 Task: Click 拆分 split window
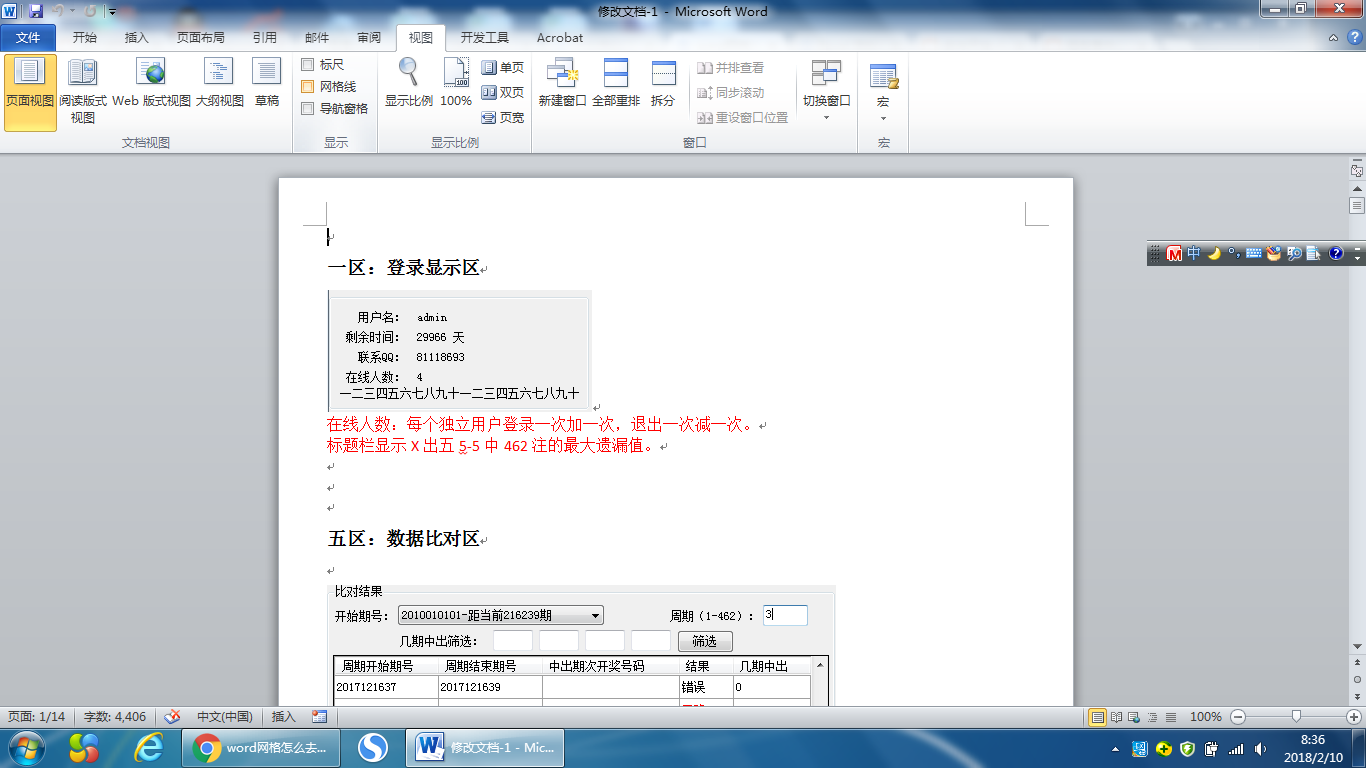pos(663,84)
